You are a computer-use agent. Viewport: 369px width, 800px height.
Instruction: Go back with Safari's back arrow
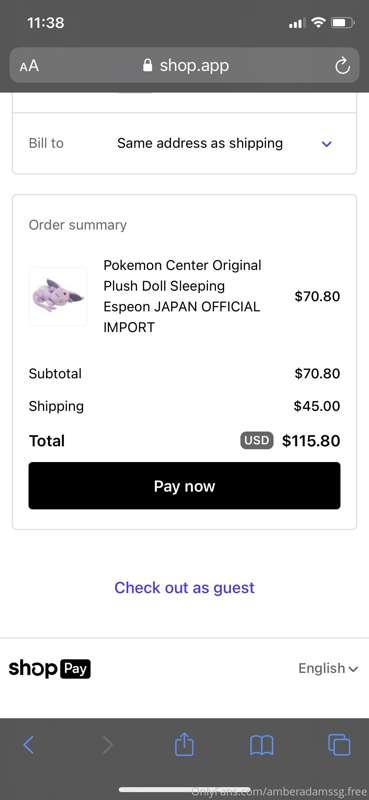(x=29, y=745)
